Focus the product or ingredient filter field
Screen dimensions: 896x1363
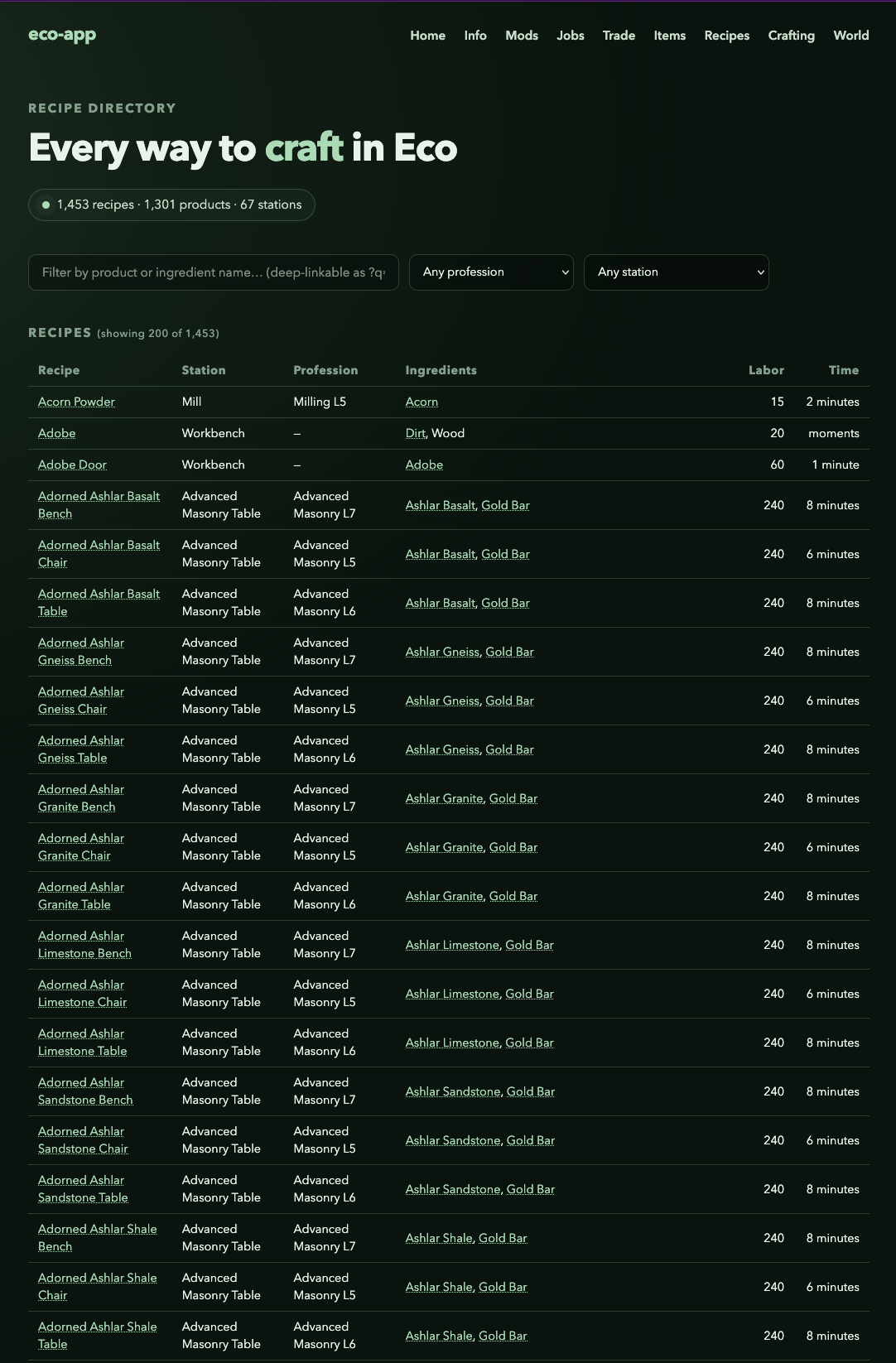pos(214,272)
